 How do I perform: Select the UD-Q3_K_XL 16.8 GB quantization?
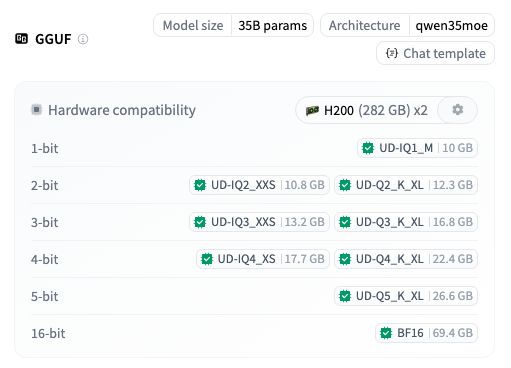pos(406,222)
